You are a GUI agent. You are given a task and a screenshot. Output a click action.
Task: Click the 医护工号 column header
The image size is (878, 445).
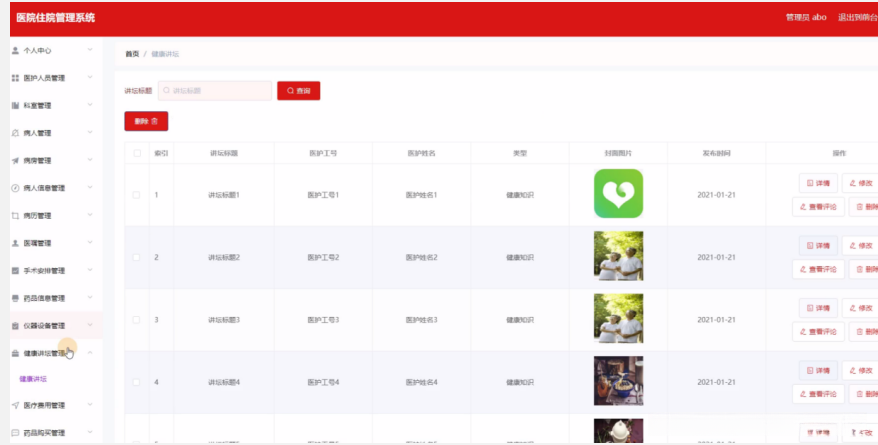tap(323, 153)
